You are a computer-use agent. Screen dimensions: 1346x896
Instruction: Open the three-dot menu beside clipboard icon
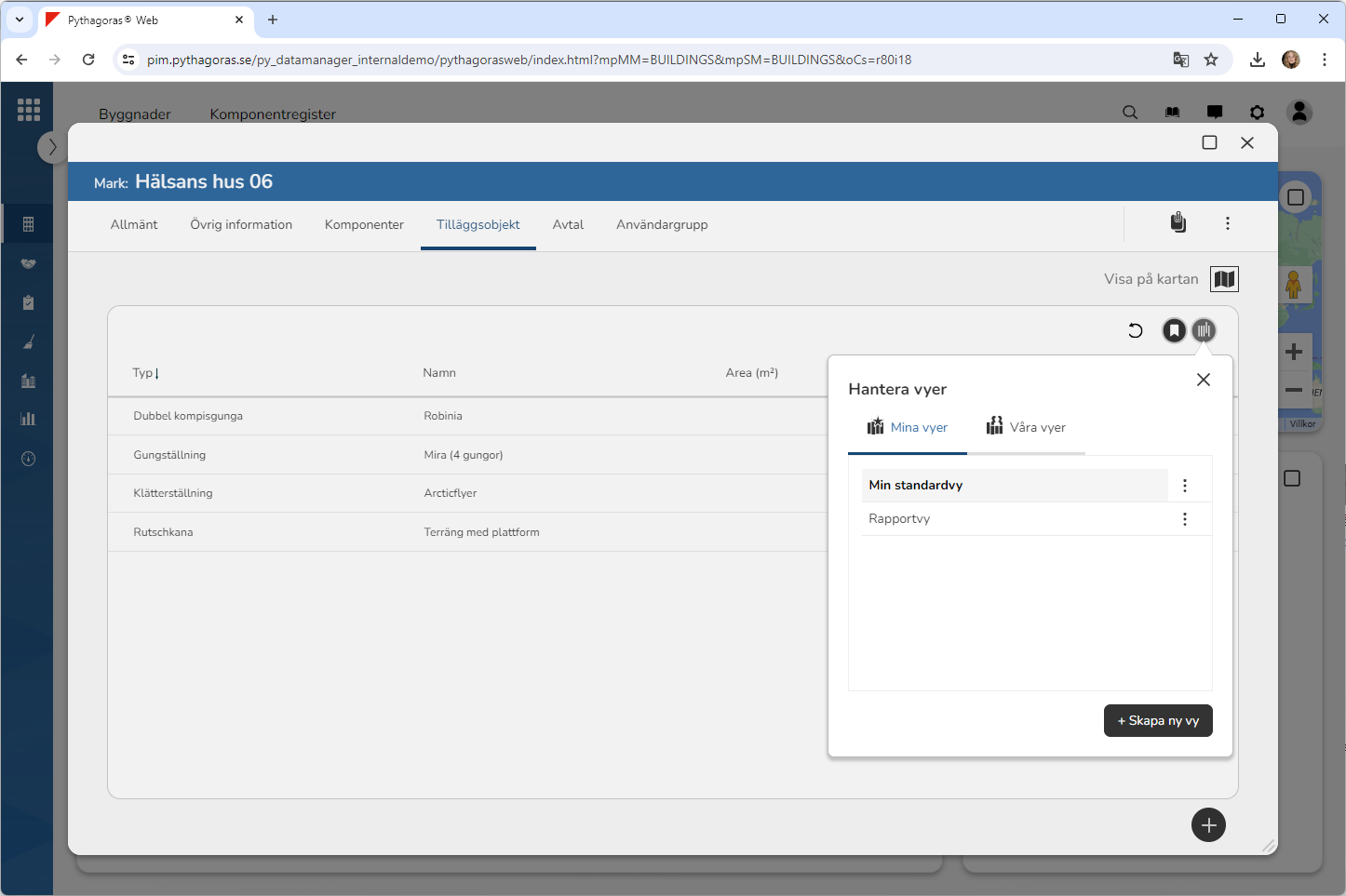click(x=1227, y=223)
